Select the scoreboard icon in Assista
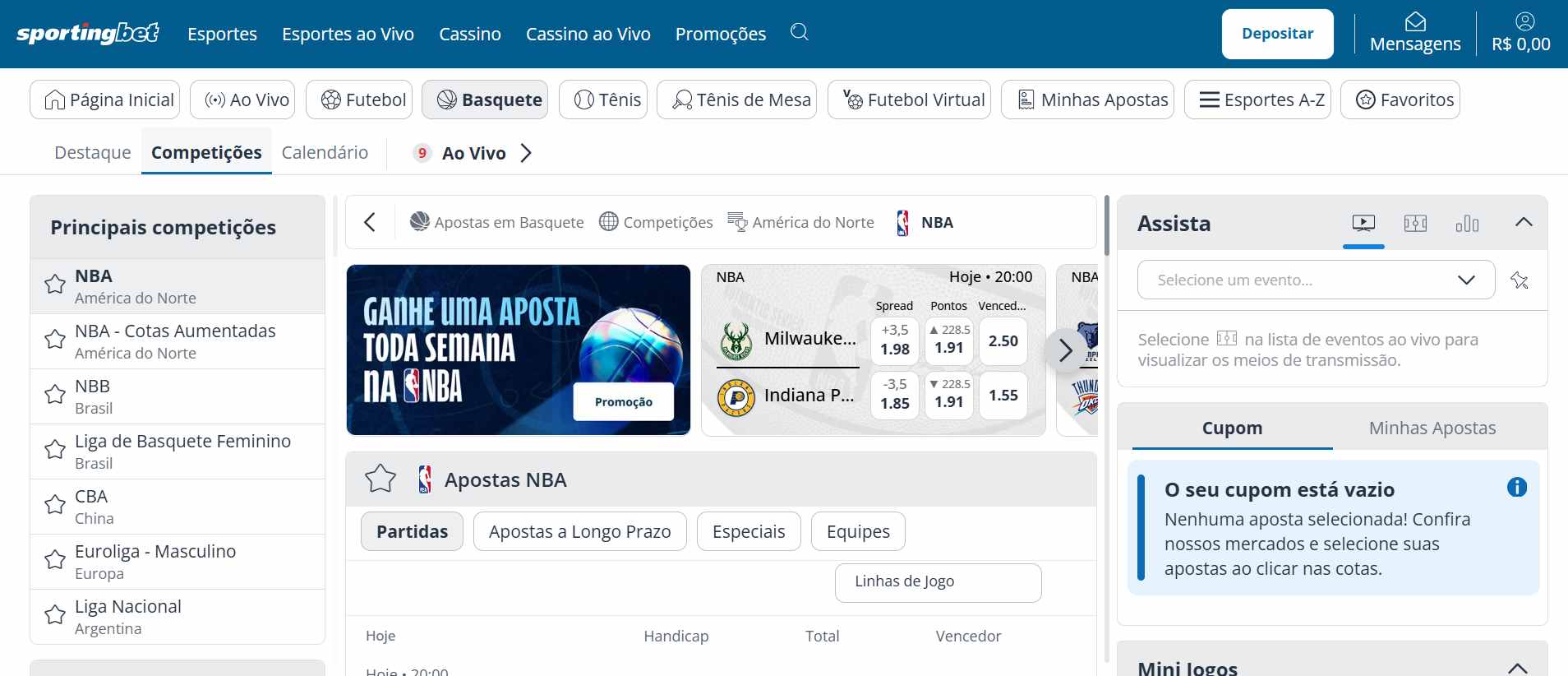Screen dimensions: 1568x676 (x=1415, y=223)
